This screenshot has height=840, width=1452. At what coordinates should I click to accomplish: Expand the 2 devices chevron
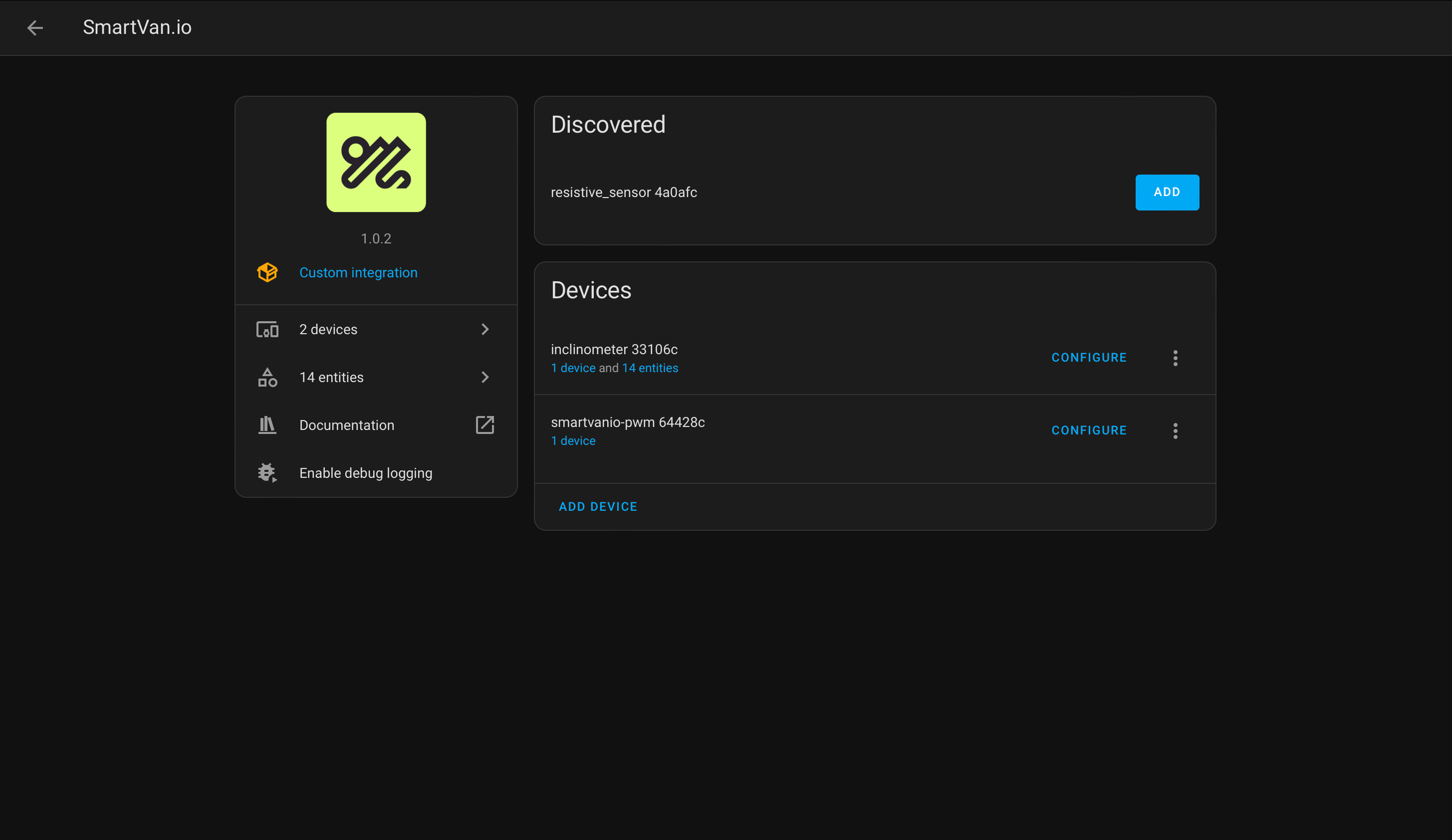484,330
